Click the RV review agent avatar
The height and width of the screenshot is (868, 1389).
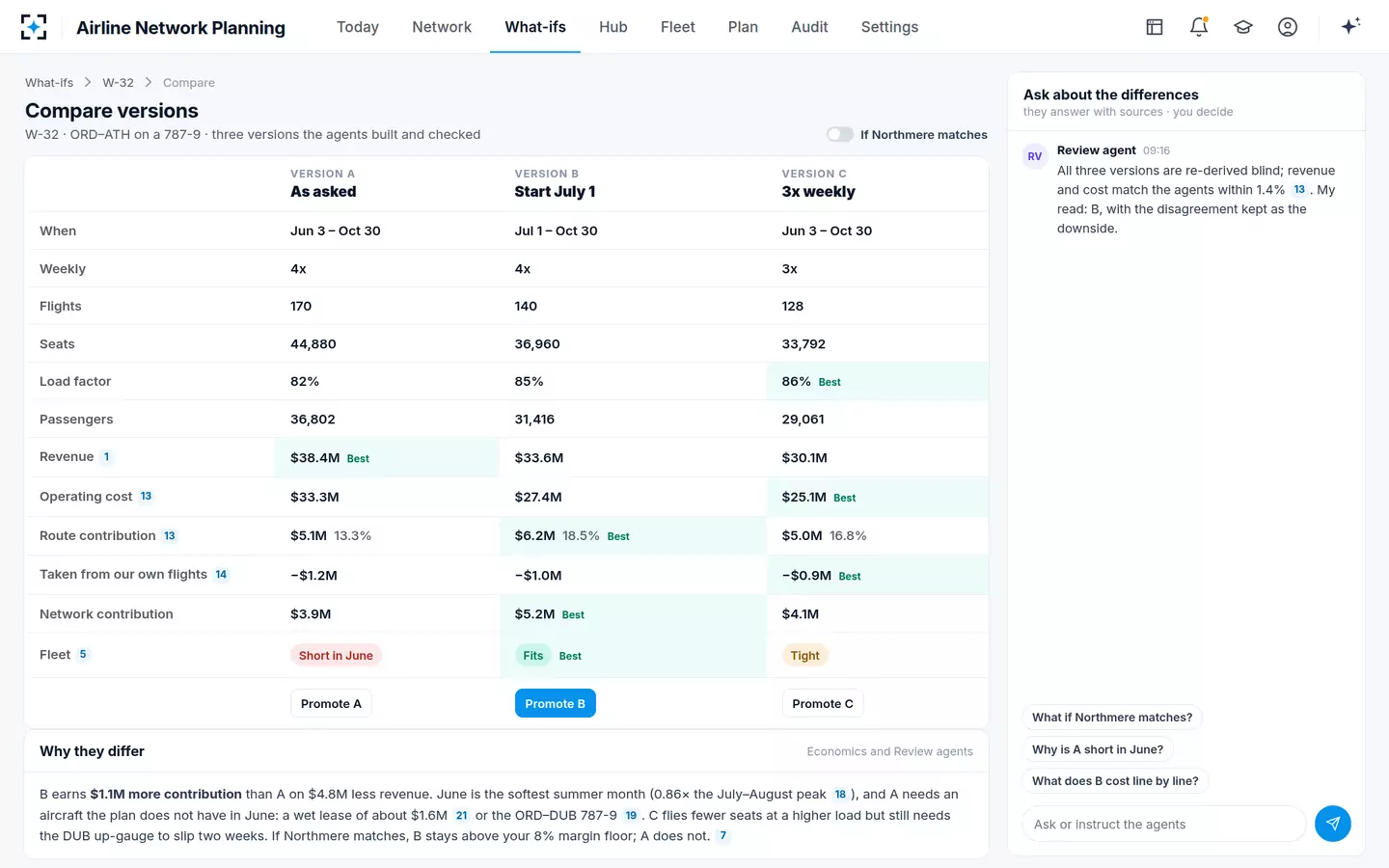pyautogui.click(x=1035, y=156)
